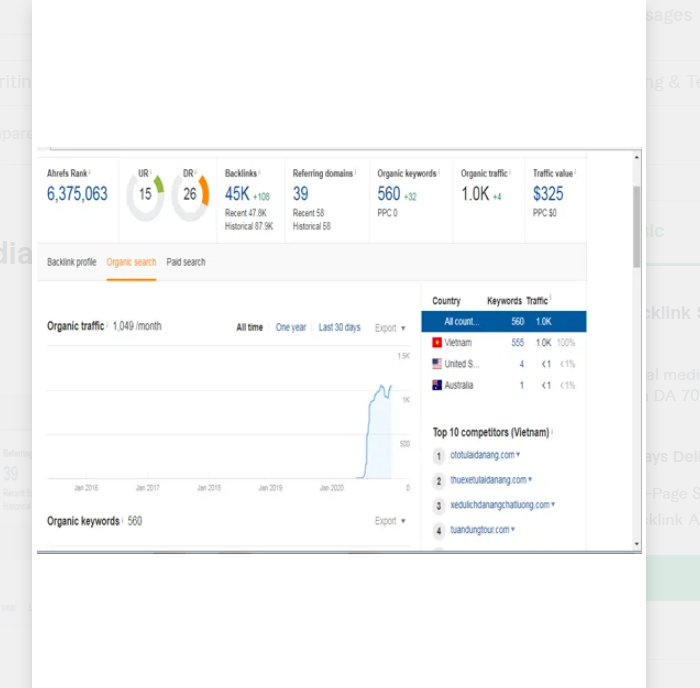The width and height of the screenshot is (700, 688).
Task: Open the Backlinks count 45K
Action: [x=237, y=194]
